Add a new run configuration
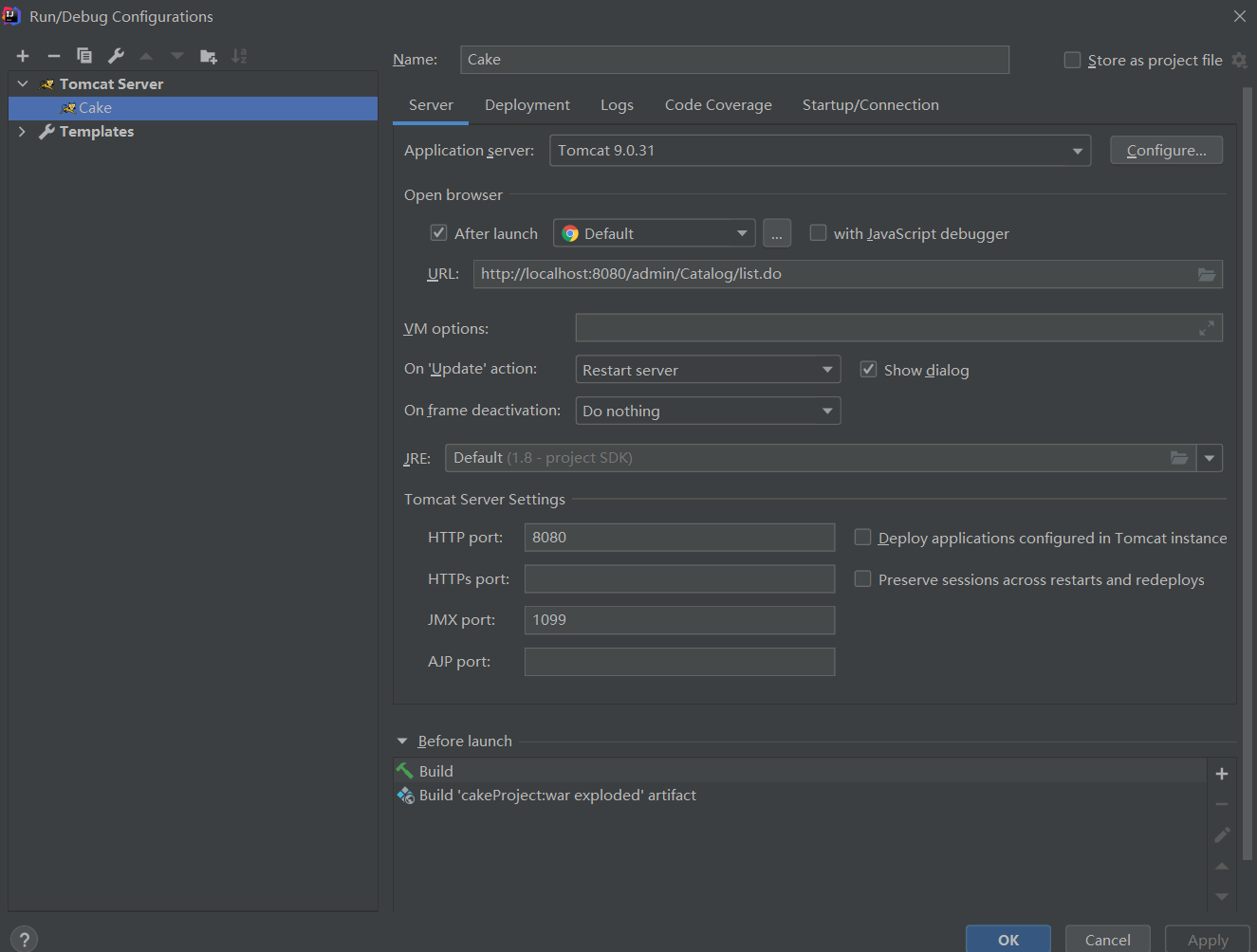Viewport: 1257px width, 952px height. [23, 56]
